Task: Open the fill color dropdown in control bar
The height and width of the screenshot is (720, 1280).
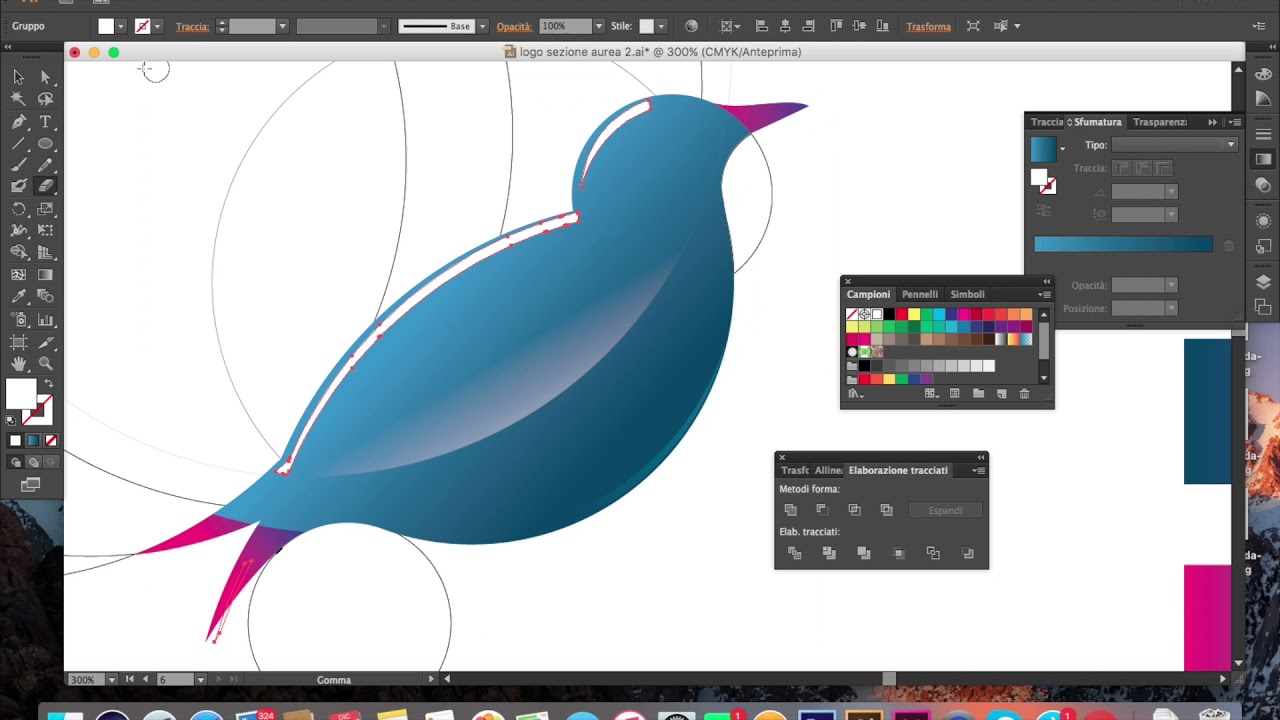Action: pyautogui.click(x=121, y=26)
